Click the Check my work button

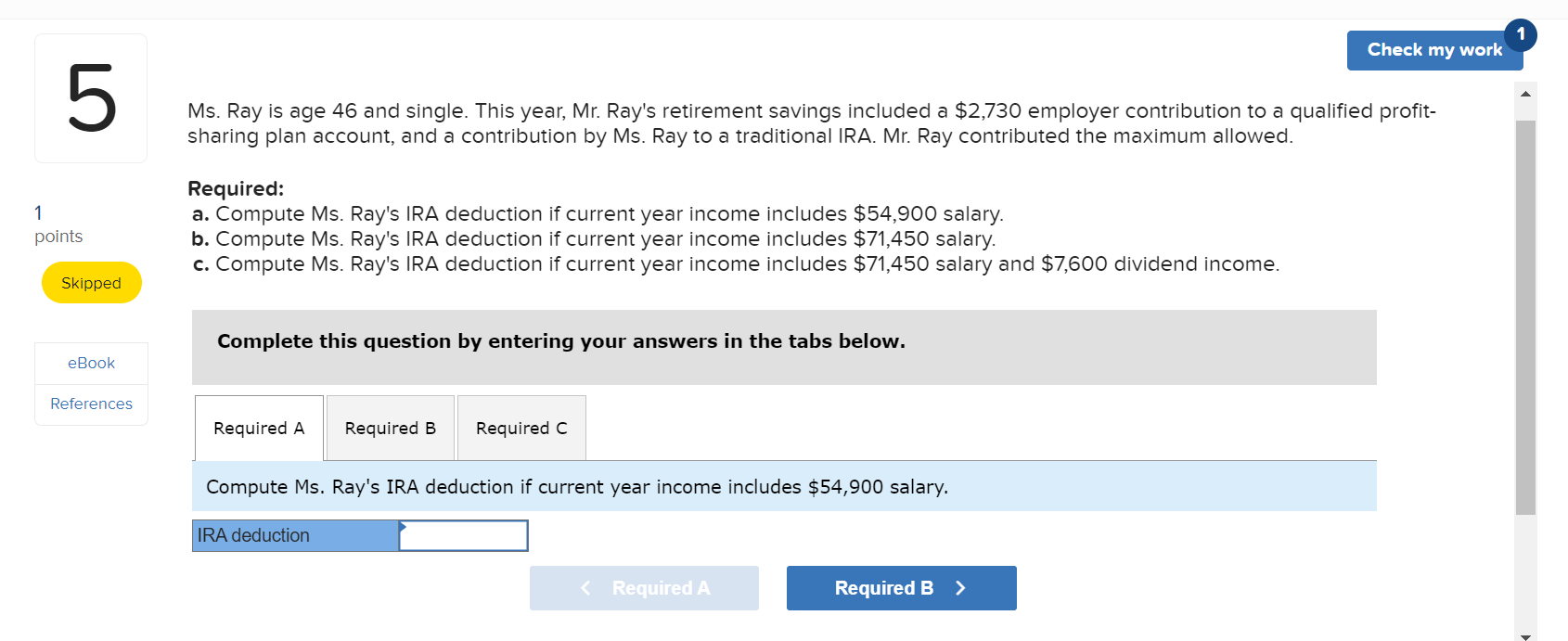pos(1434,50)
